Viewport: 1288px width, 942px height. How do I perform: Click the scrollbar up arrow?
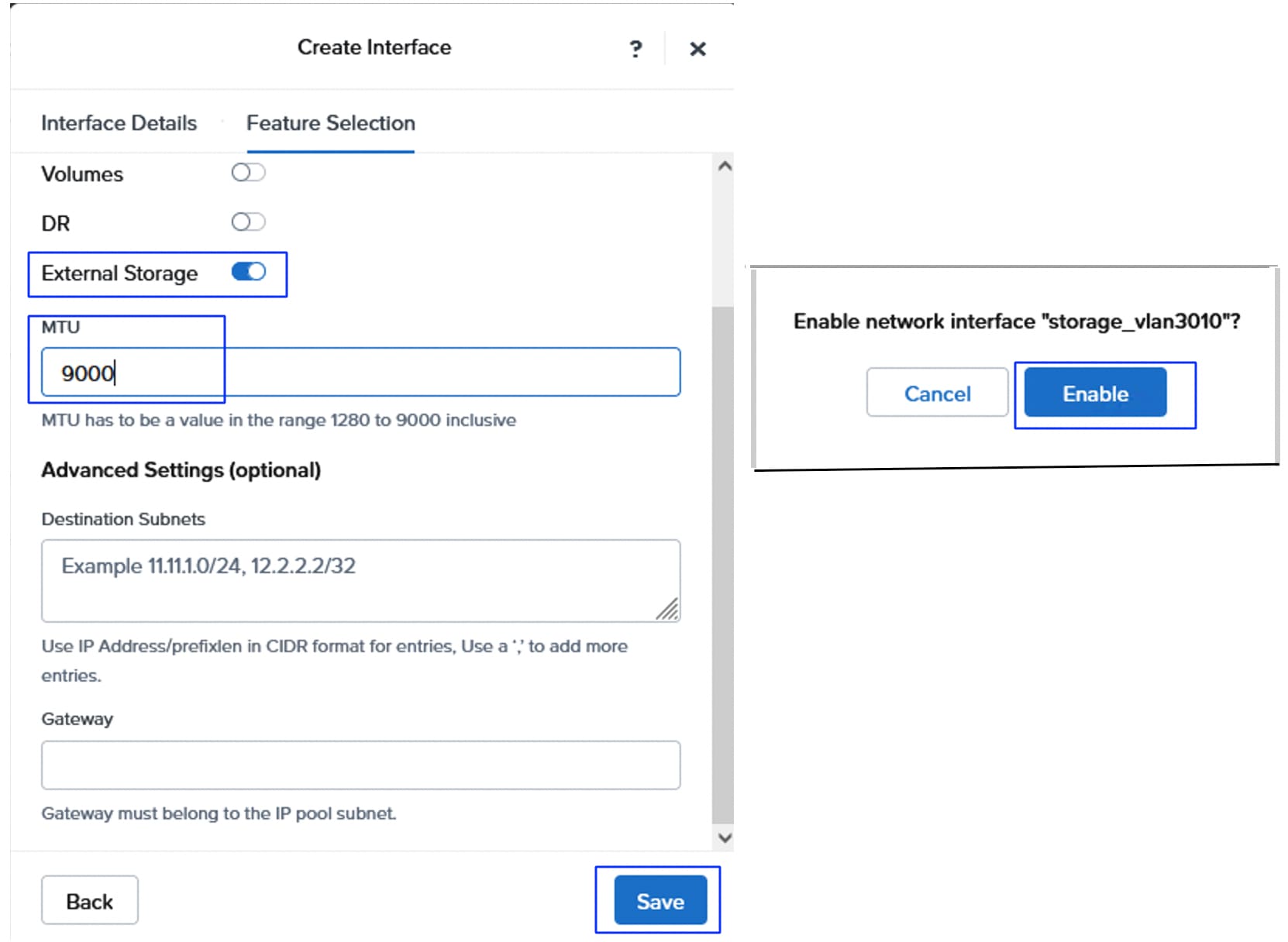coord(725,166)
